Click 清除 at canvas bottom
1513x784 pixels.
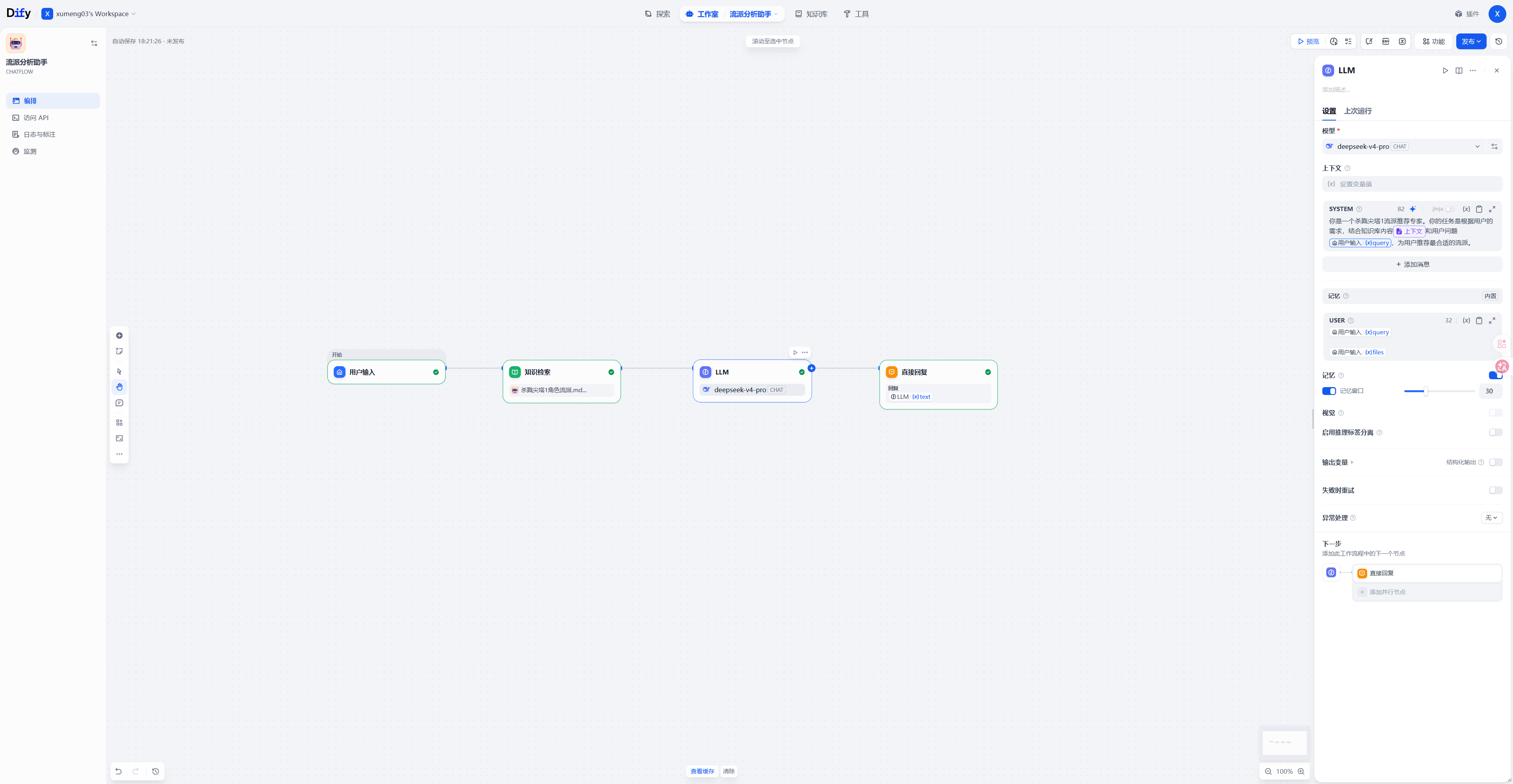(x=728, y=772)
